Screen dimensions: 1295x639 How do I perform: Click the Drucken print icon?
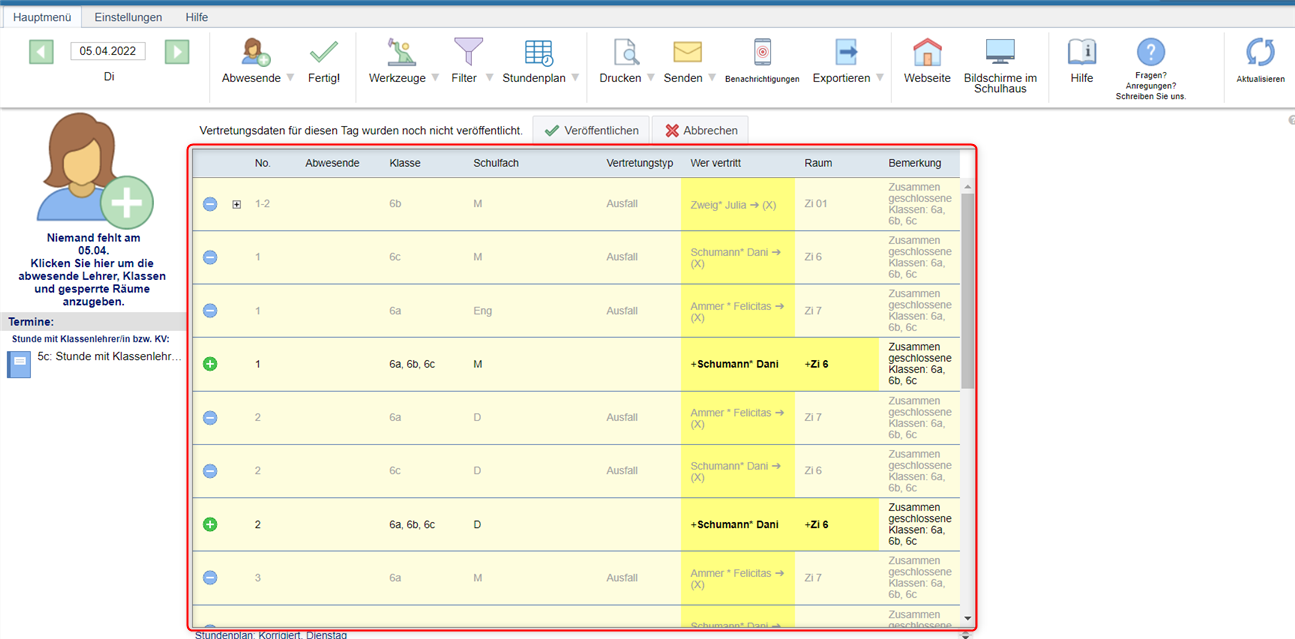(x=626, y=52)
